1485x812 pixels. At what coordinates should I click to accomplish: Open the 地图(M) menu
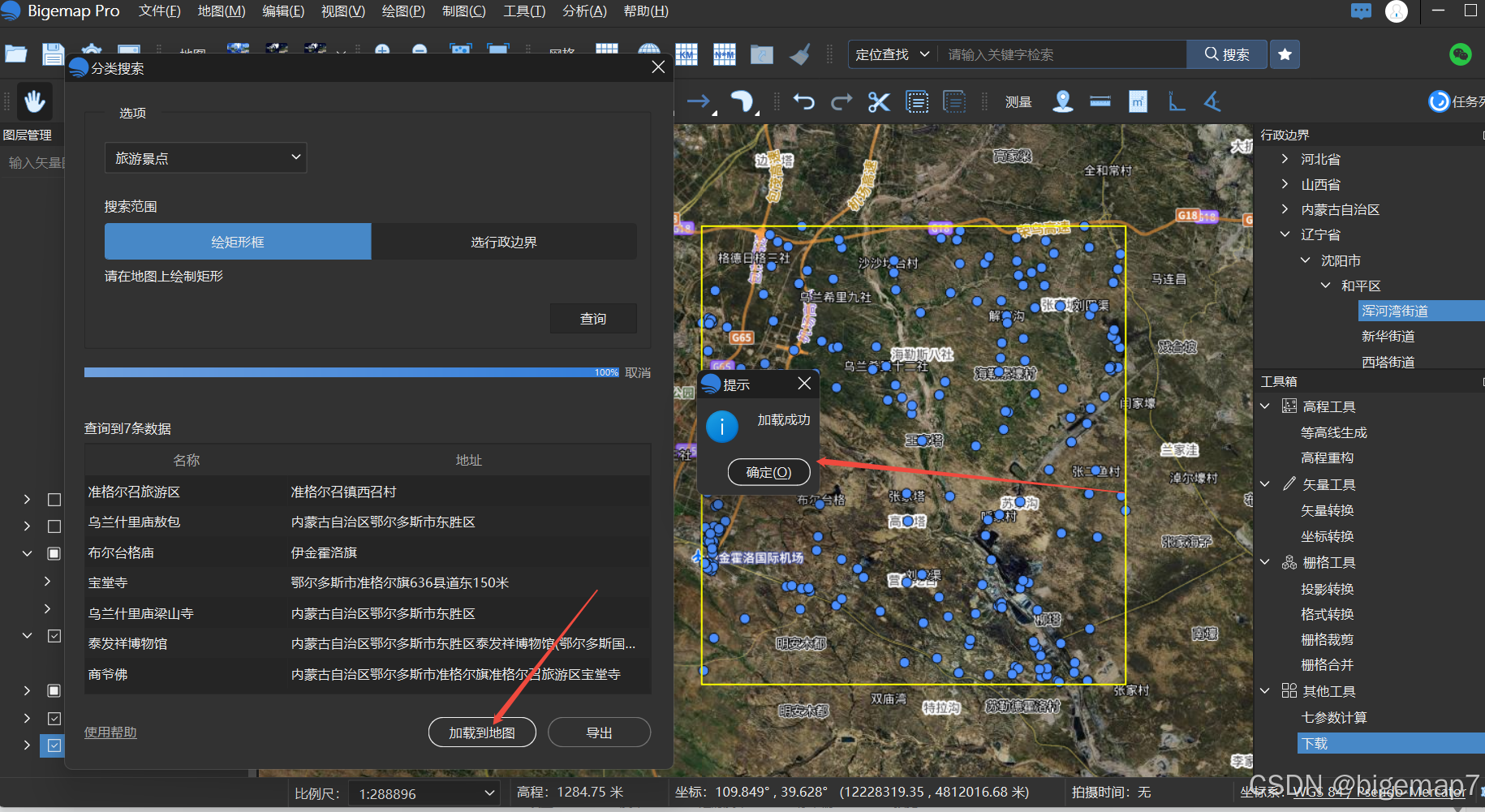click(x=222, y=11)
